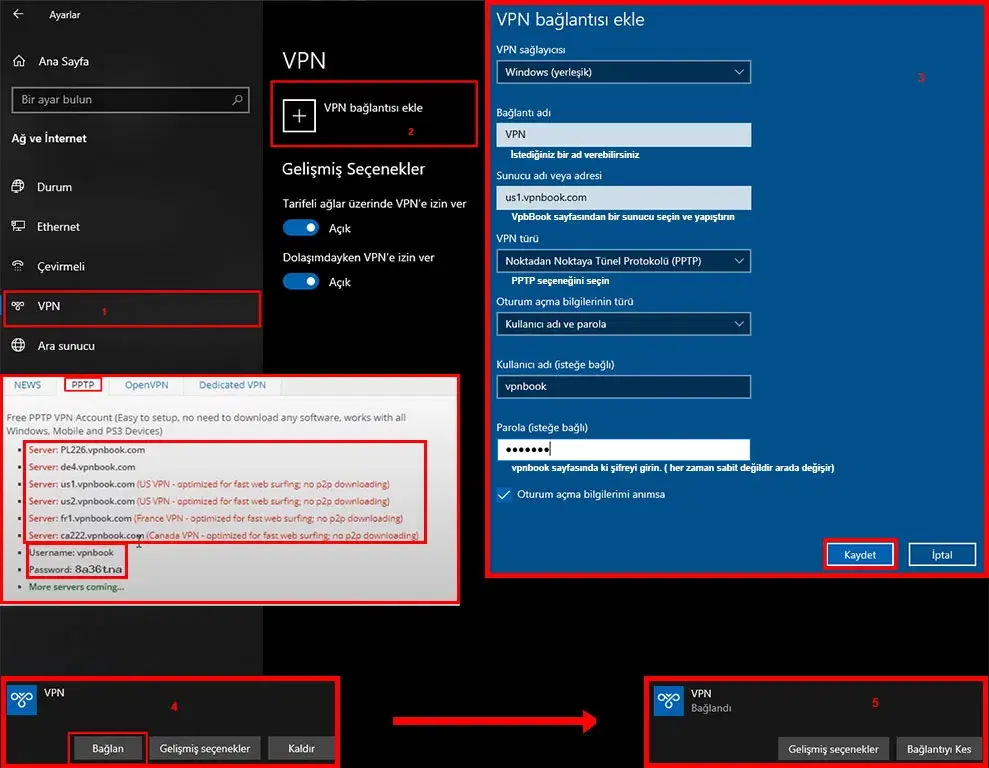Click Gelişmiş seçenekler on connected VPN
The image size is (989, 768).
833,749
